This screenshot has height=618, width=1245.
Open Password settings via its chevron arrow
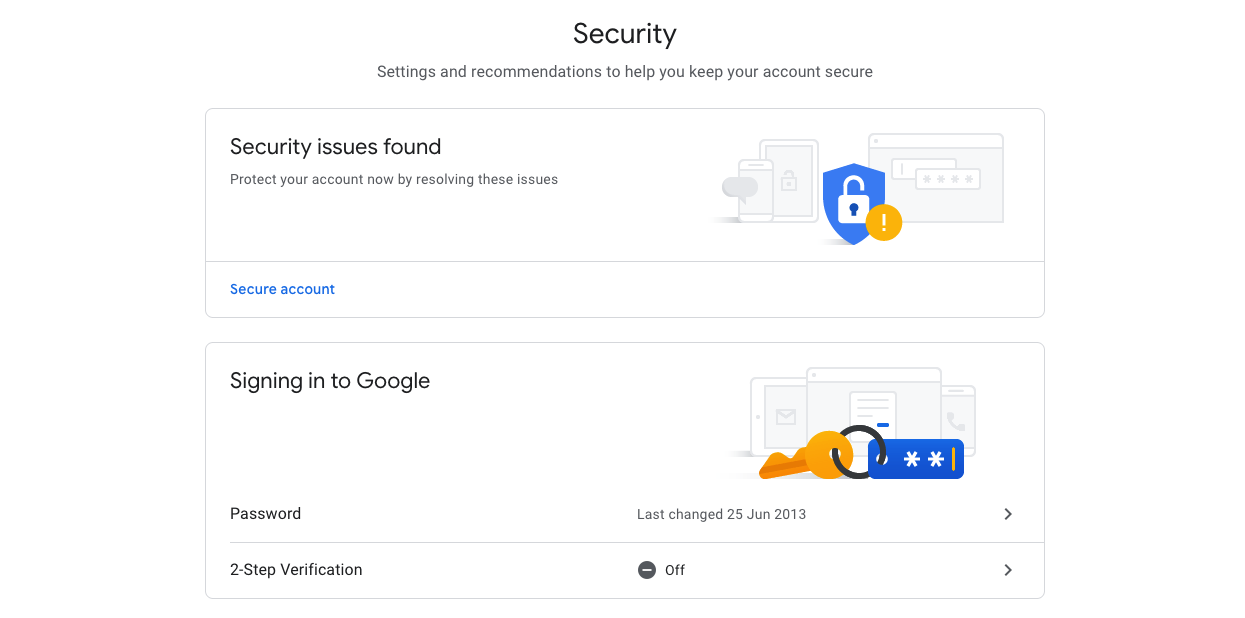tap(1008, 514)
